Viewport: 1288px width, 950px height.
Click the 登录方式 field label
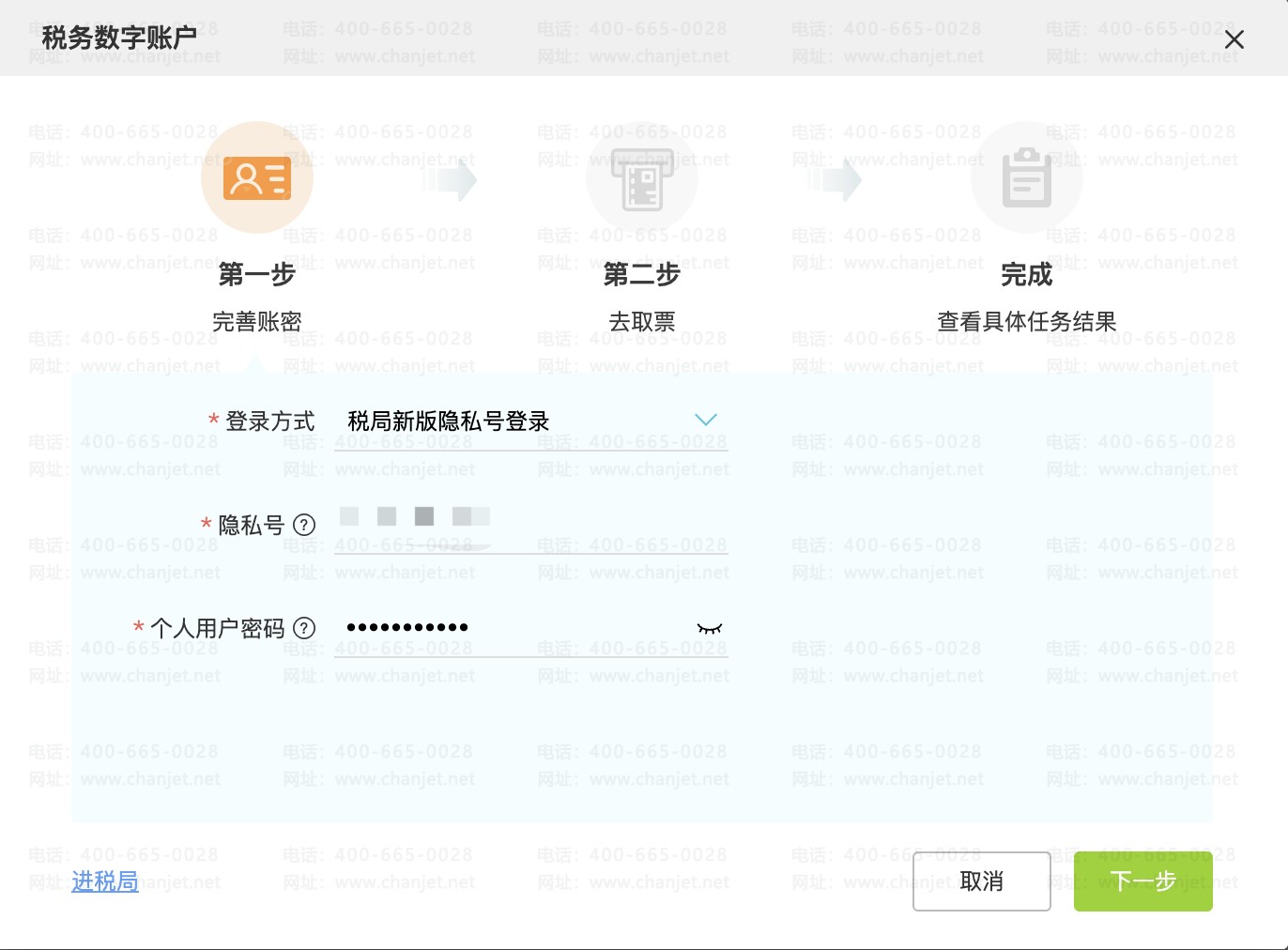[x=270, y=421]
